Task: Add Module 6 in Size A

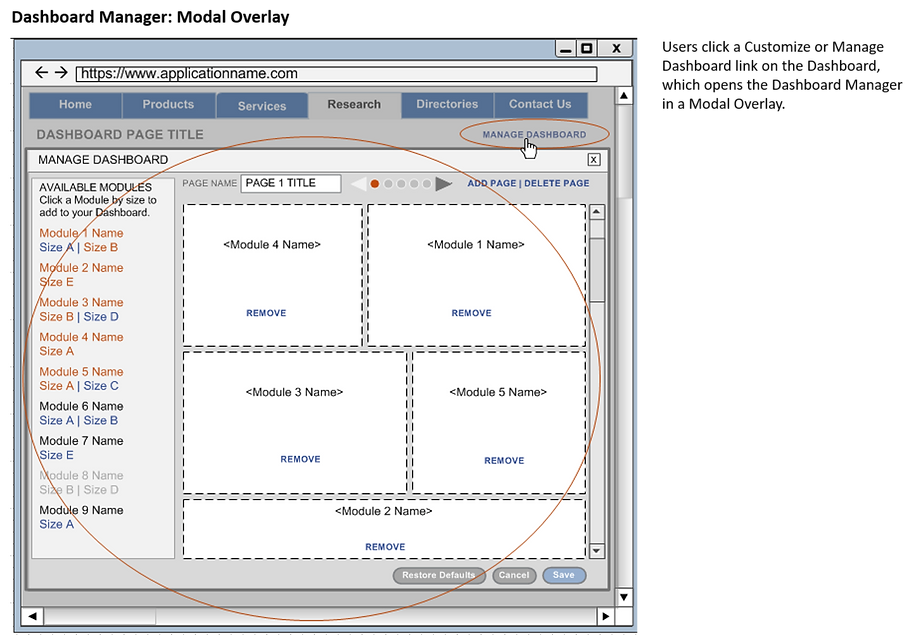Action: pyautogui.click(x=57, y=421)
